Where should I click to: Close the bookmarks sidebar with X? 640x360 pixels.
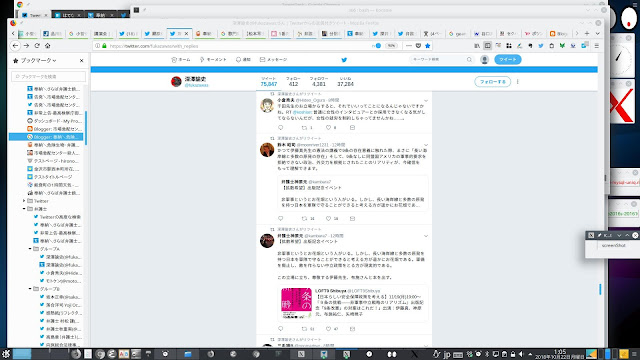(x=82, y=60)
